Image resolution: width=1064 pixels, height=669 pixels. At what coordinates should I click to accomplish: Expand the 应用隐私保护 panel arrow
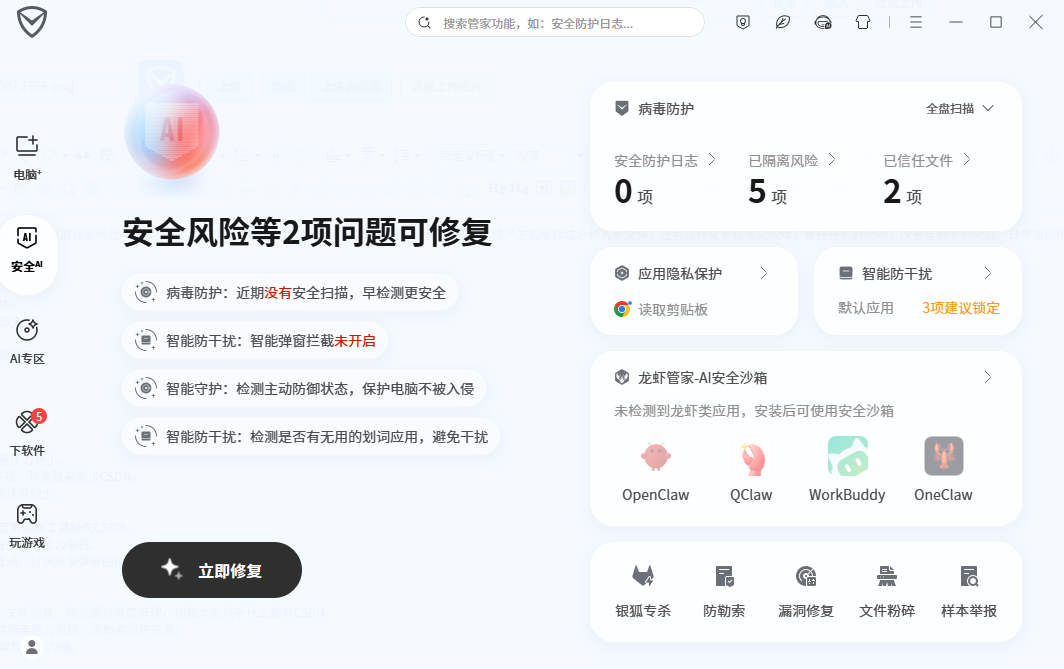[x=763, y=273]
